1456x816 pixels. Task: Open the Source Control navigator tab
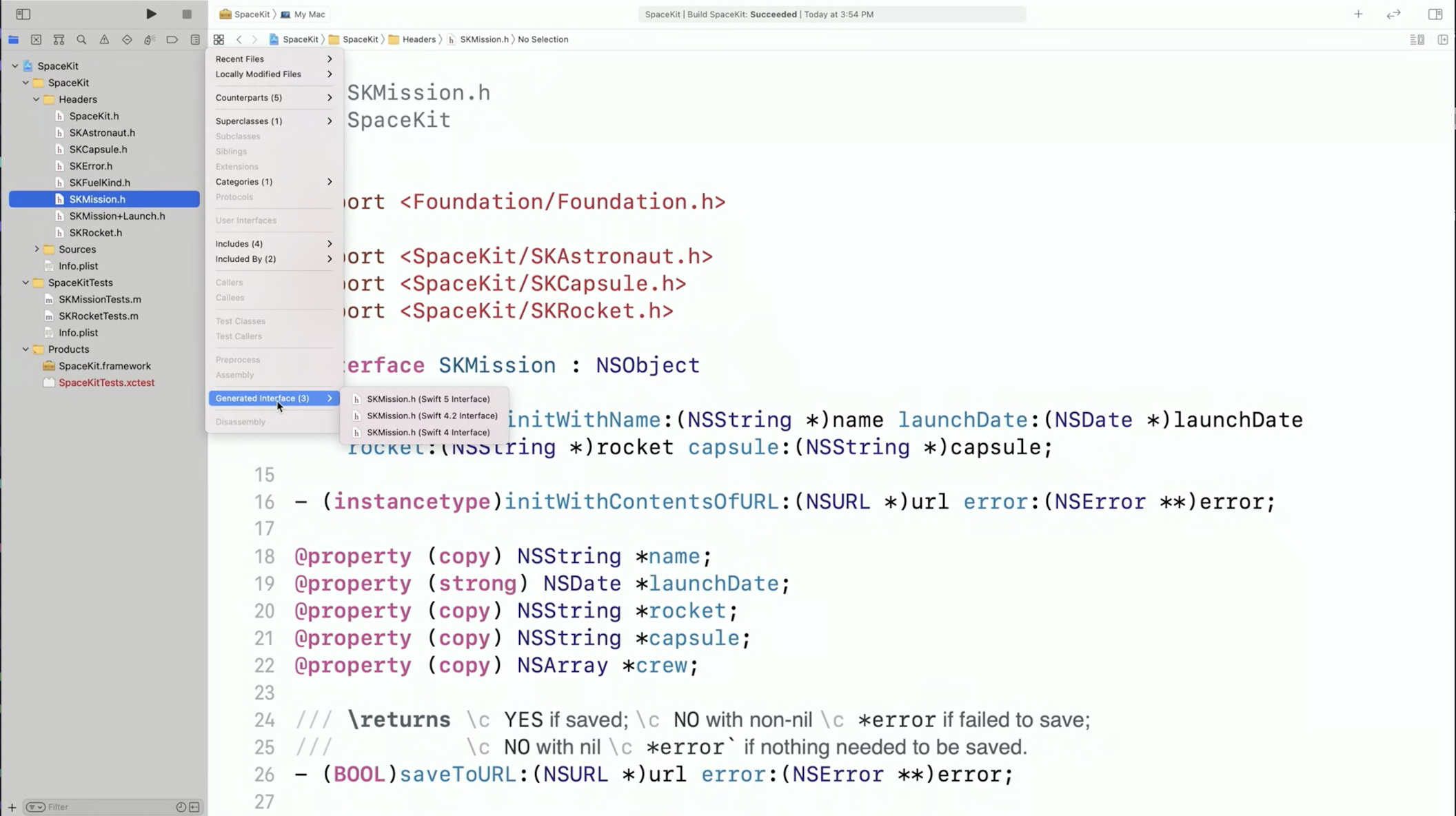[36, 40]
